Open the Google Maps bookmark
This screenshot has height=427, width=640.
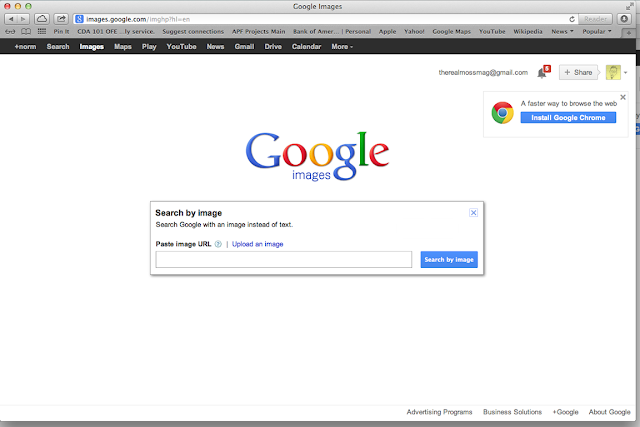pos(451,31)
